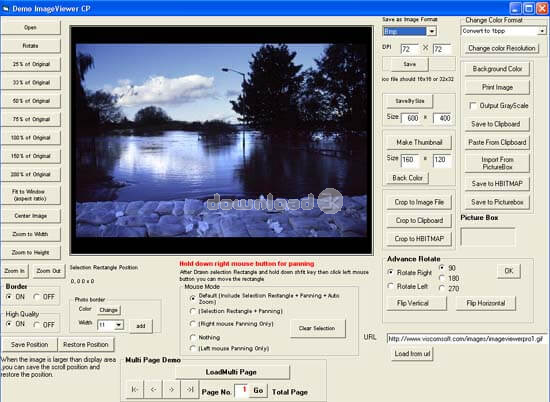The width and height of the screenshot is (550, 402).
Task: Click the LoadMulti Page button
Action: coord(231,372)
